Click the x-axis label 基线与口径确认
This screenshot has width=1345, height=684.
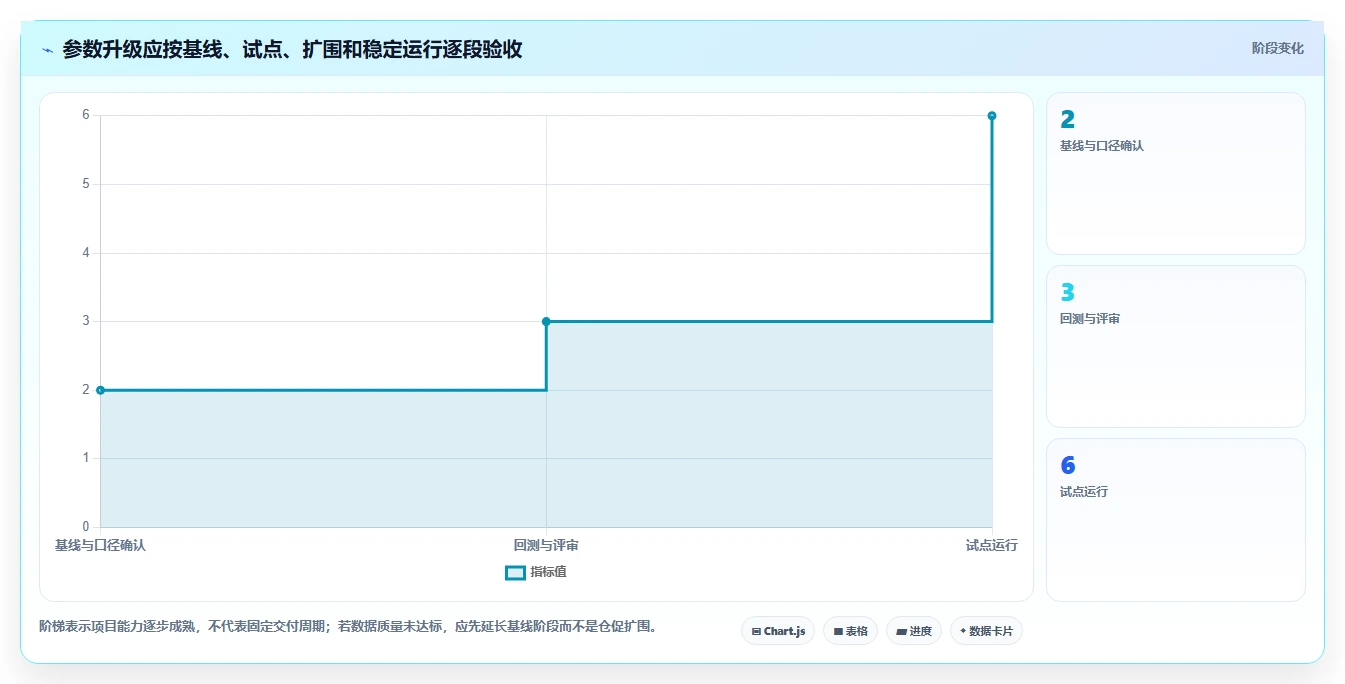(100, 546)
